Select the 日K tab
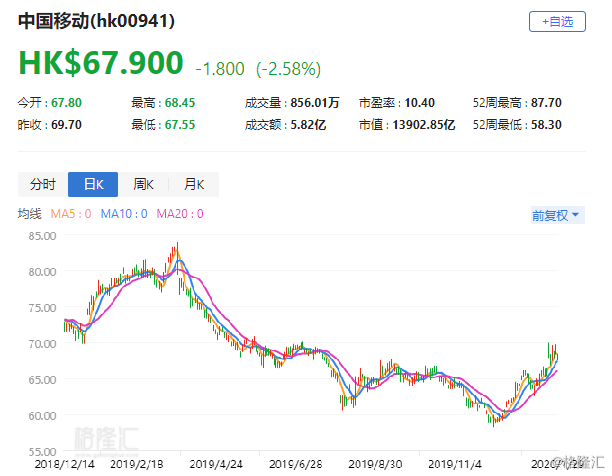 pos(93,184)
